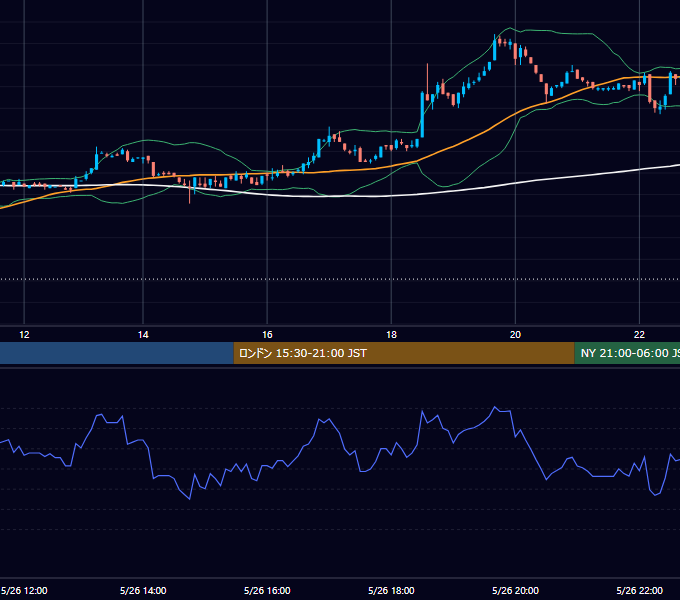Click the 5/26 22:00 date label
The width and height of the screenshot is (680, 600).
point(640,590)
